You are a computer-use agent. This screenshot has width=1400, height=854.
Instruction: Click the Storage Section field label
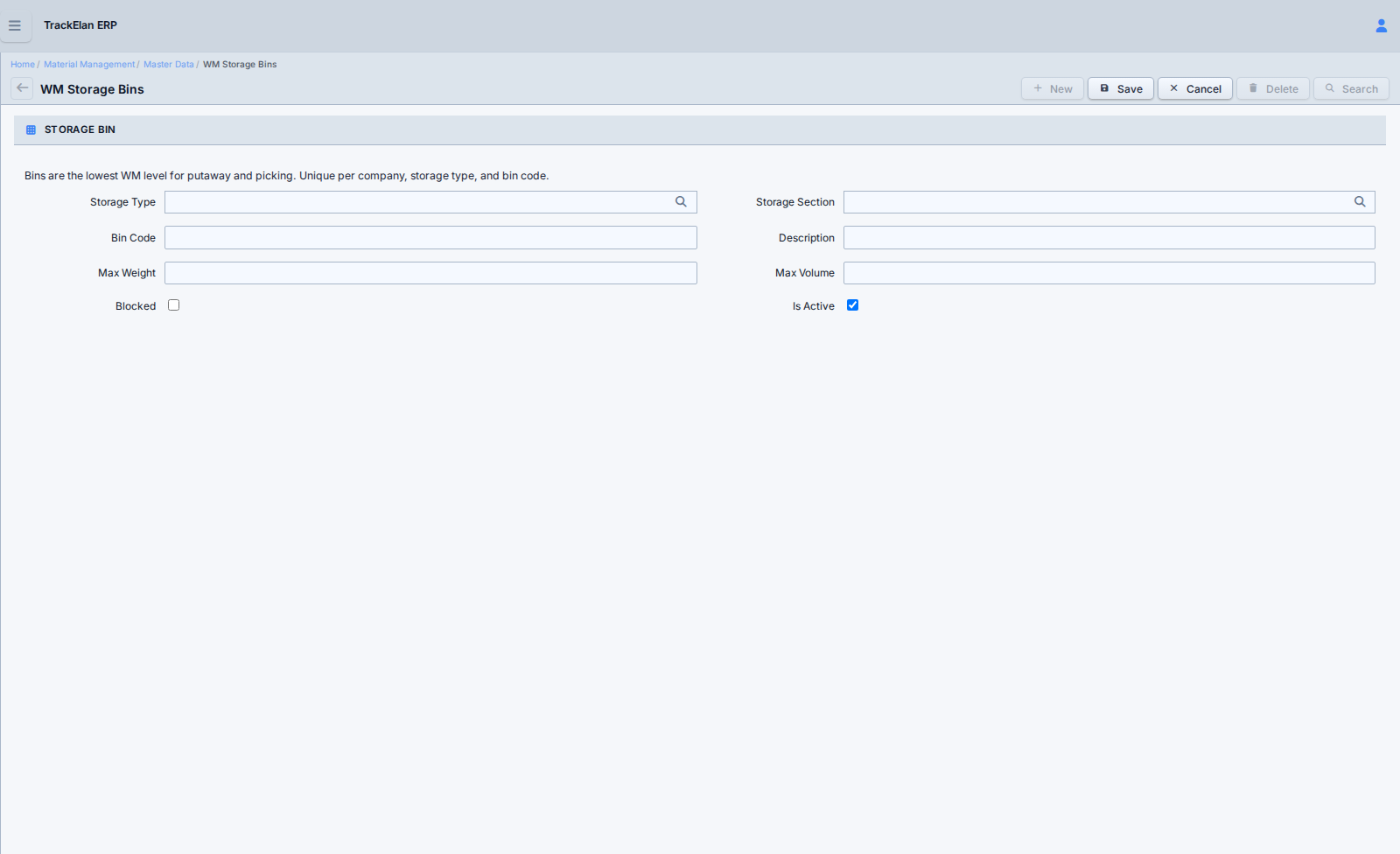click(795, 202)
